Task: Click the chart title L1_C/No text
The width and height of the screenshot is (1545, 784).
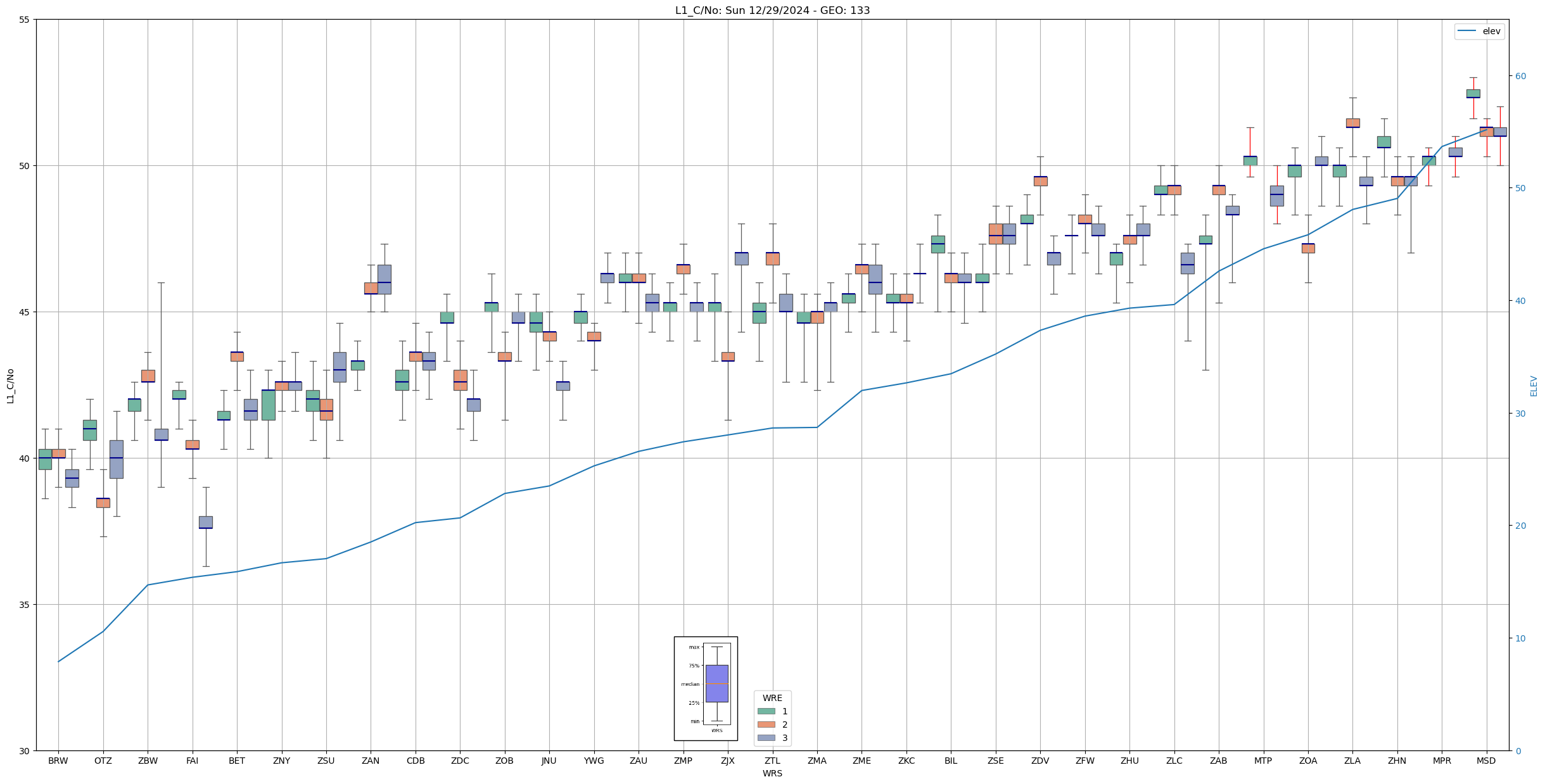Action: click(772, 10)
